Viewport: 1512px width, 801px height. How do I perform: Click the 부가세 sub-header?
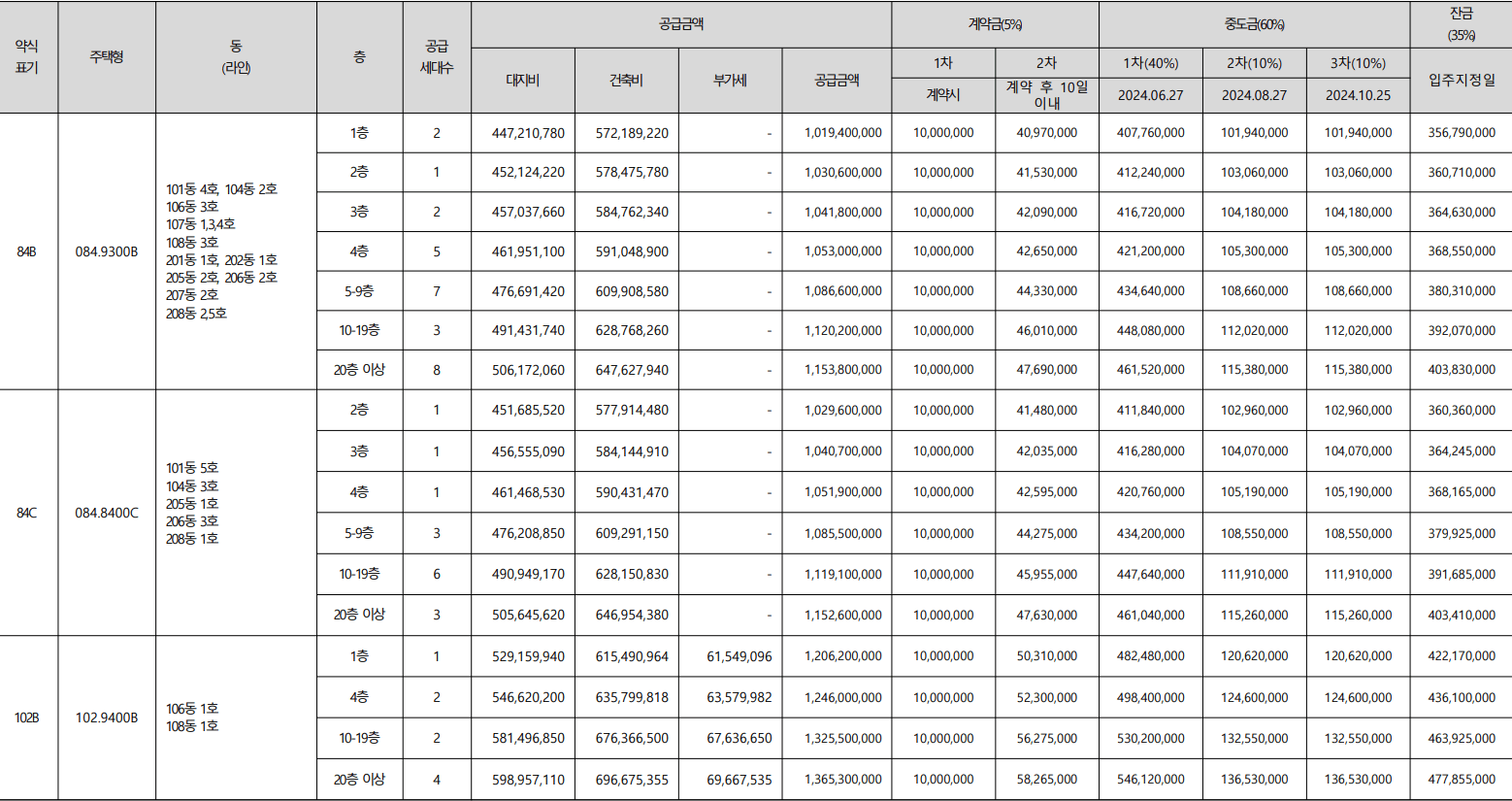coord(730,81)
